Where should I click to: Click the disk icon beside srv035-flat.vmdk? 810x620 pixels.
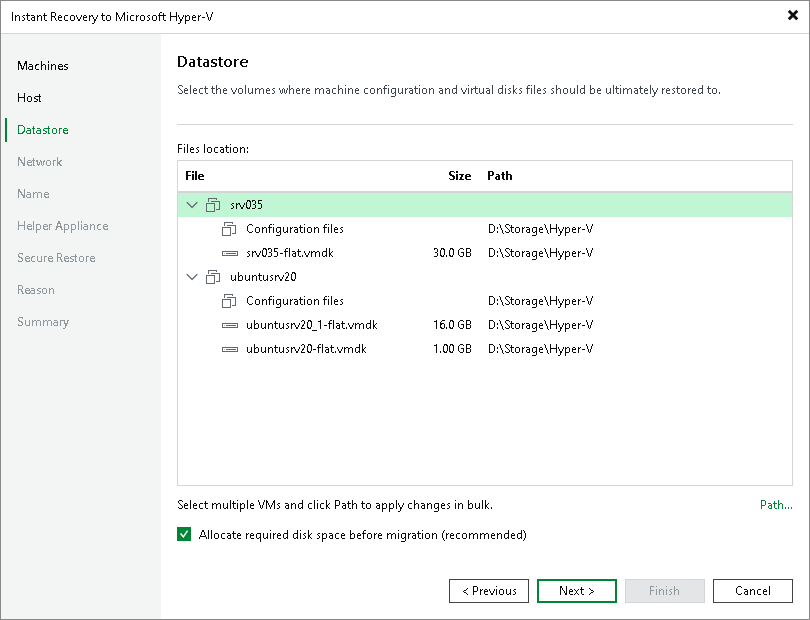pyautogui.click(x=230, y=252)
